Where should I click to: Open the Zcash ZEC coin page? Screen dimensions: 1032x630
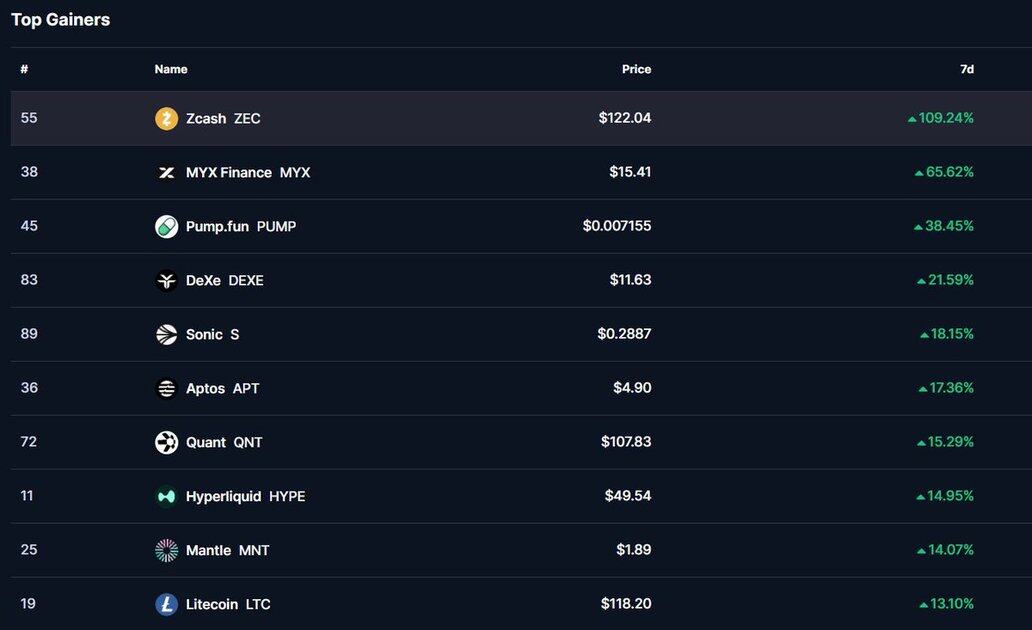point(223,119)
